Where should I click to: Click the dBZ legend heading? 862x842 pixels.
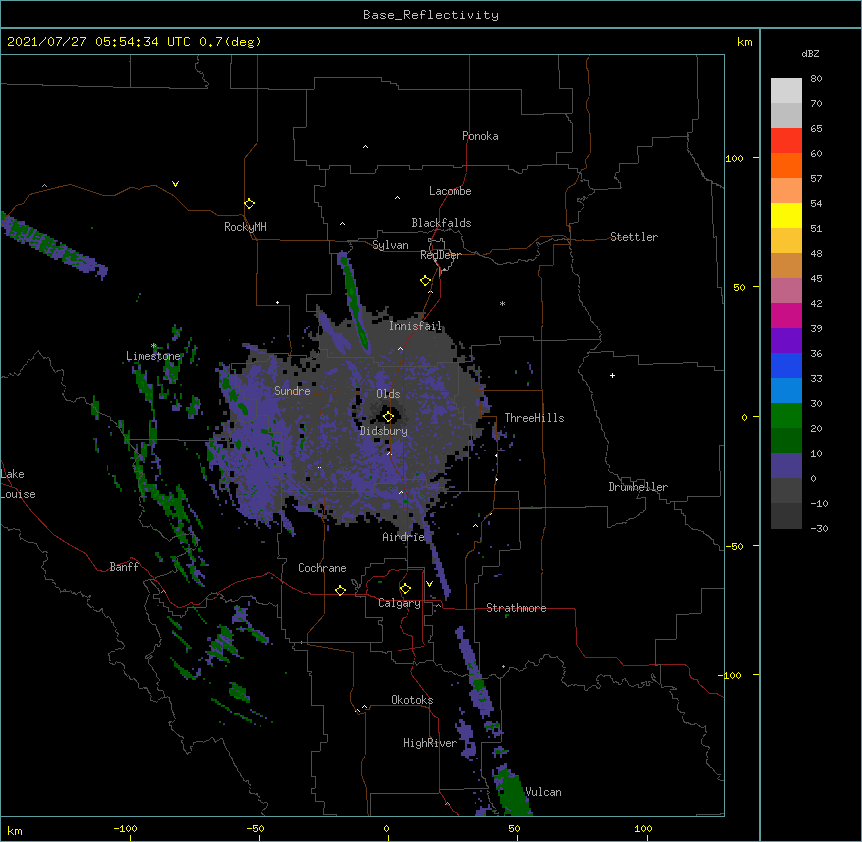[810, 54]
